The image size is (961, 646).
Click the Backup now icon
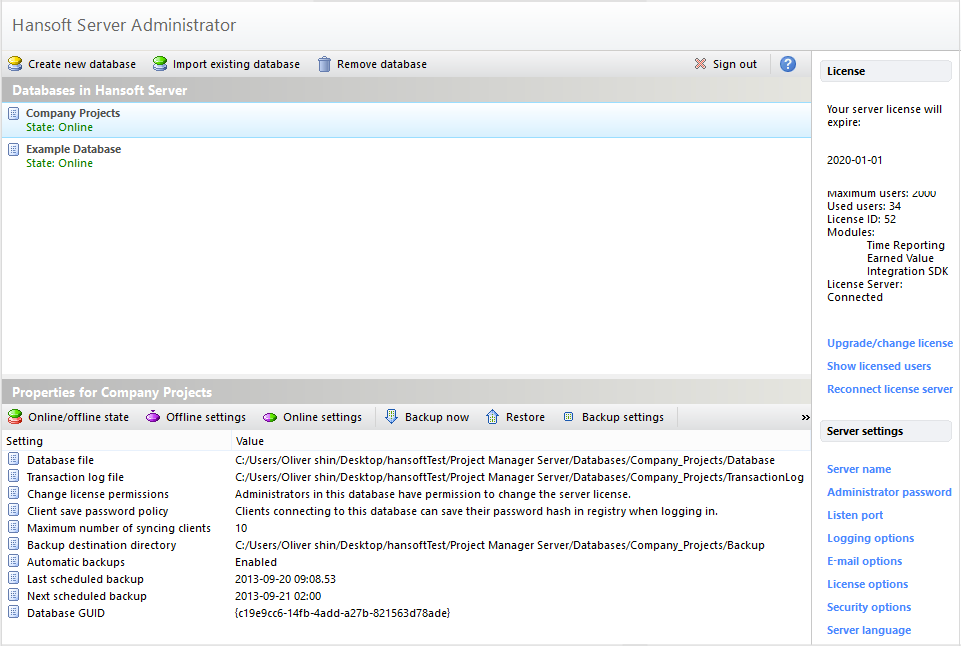(391, 417)
